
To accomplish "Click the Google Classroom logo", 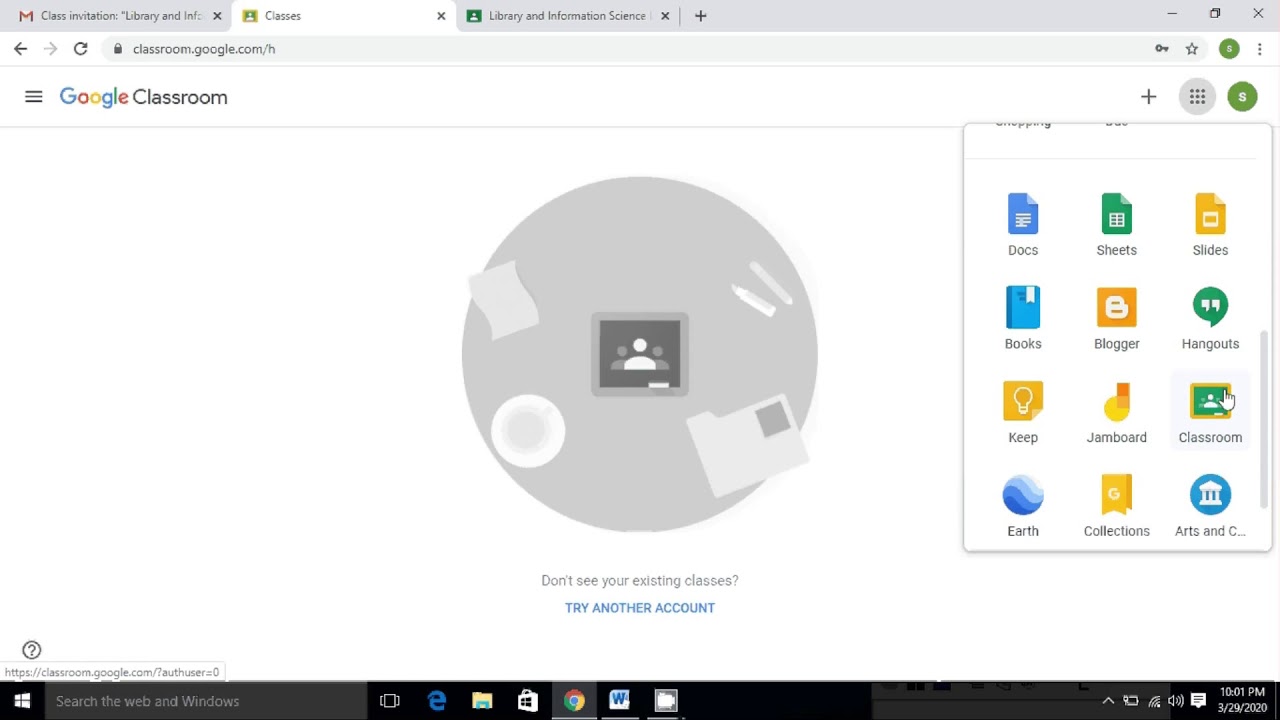I will click(x=144, y=97).
